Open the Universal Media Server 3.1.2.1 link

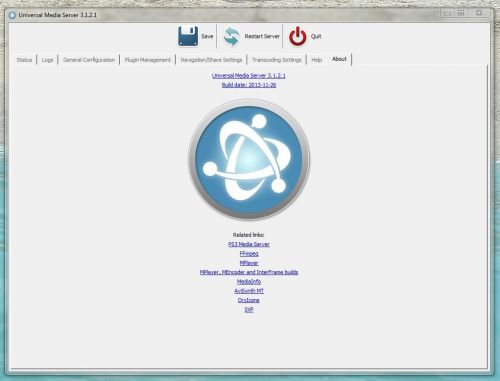pyautogui.click(x=249, y=76)
